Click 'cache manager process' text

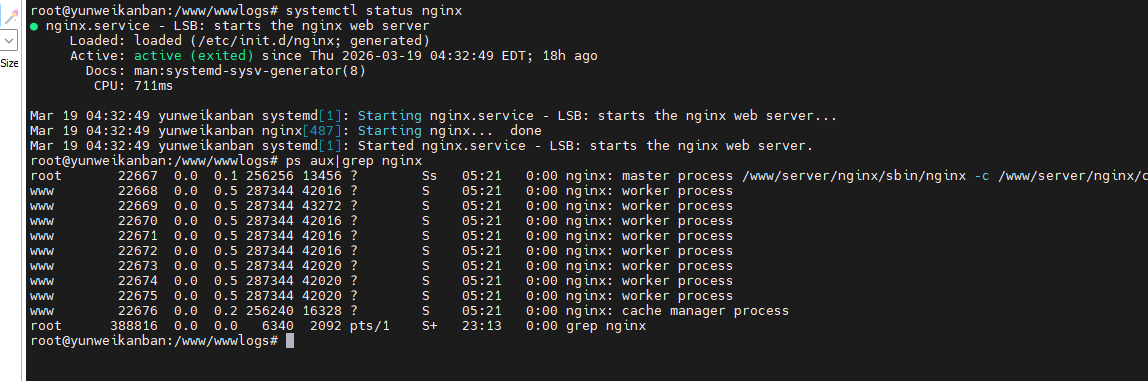click(705, 311)
